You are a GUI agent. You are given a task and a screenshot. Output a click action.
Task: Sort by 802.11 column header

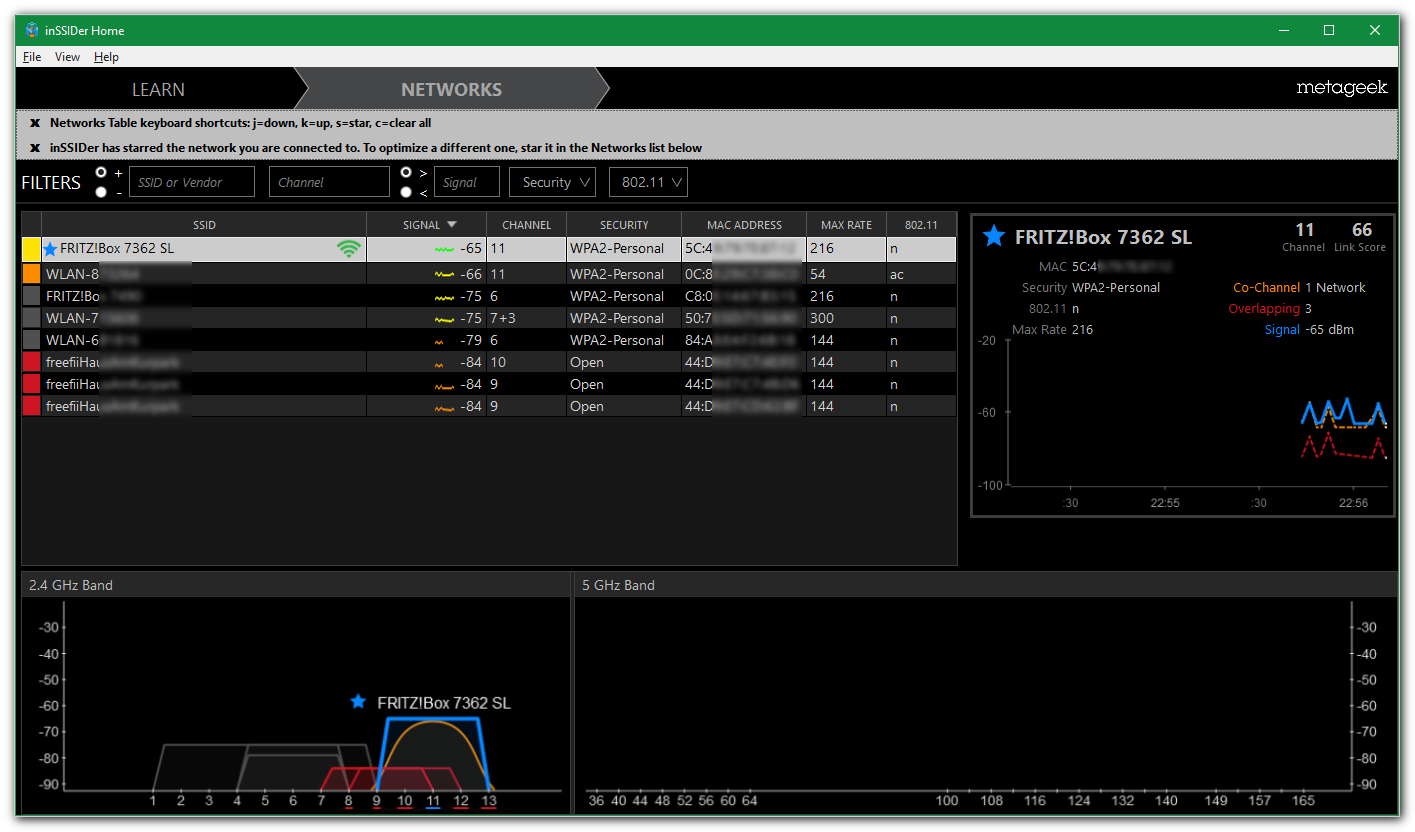(x=920, y=225)
